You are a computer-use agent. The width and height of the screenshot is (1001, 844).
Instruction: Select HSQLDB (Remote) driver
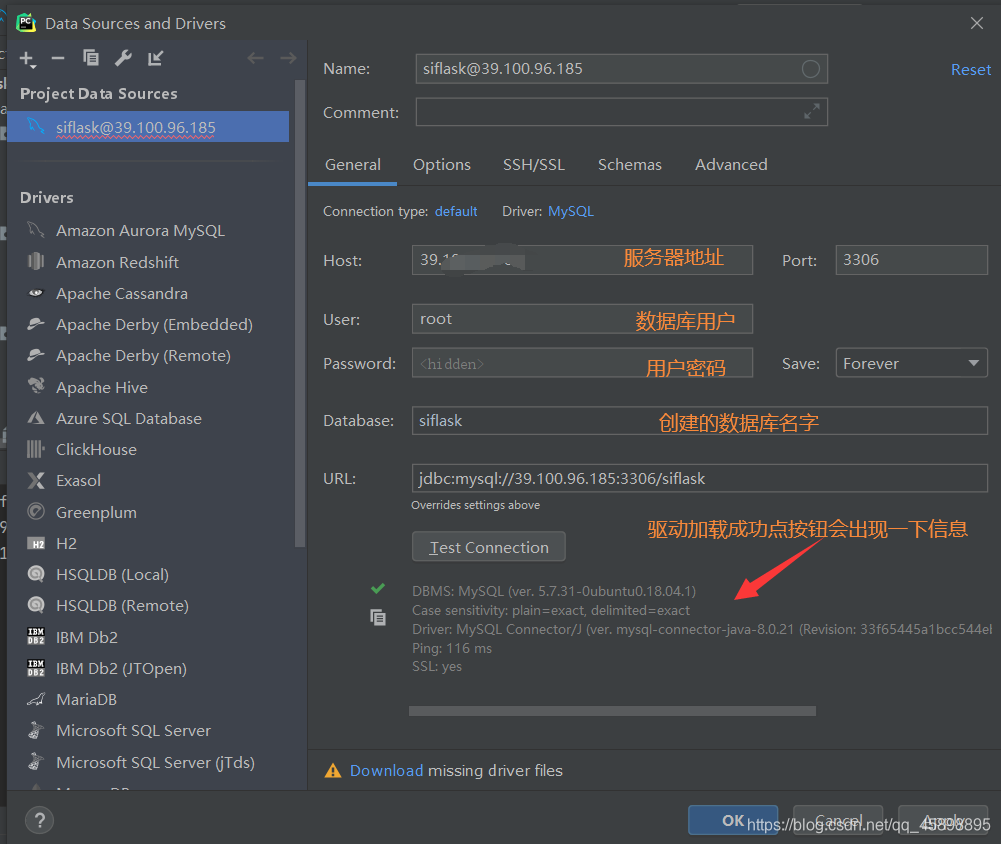pyautogui.click(x=123, y=605)
